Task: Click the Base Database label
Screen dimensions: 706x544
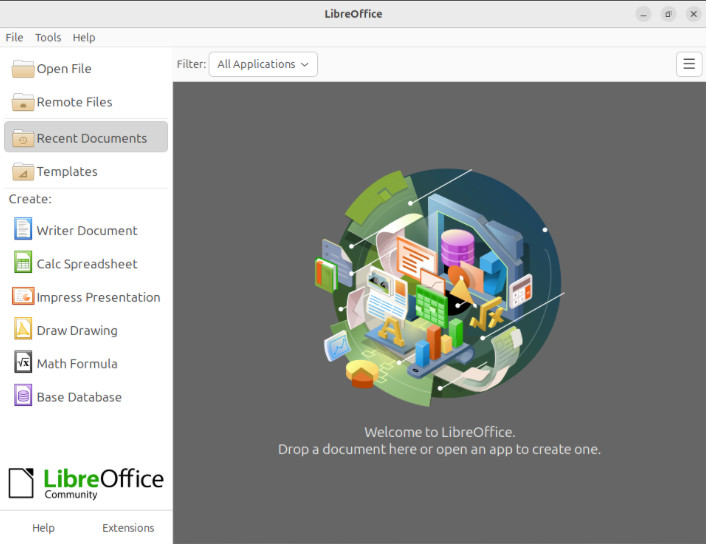Action: (x=79, y=397)
